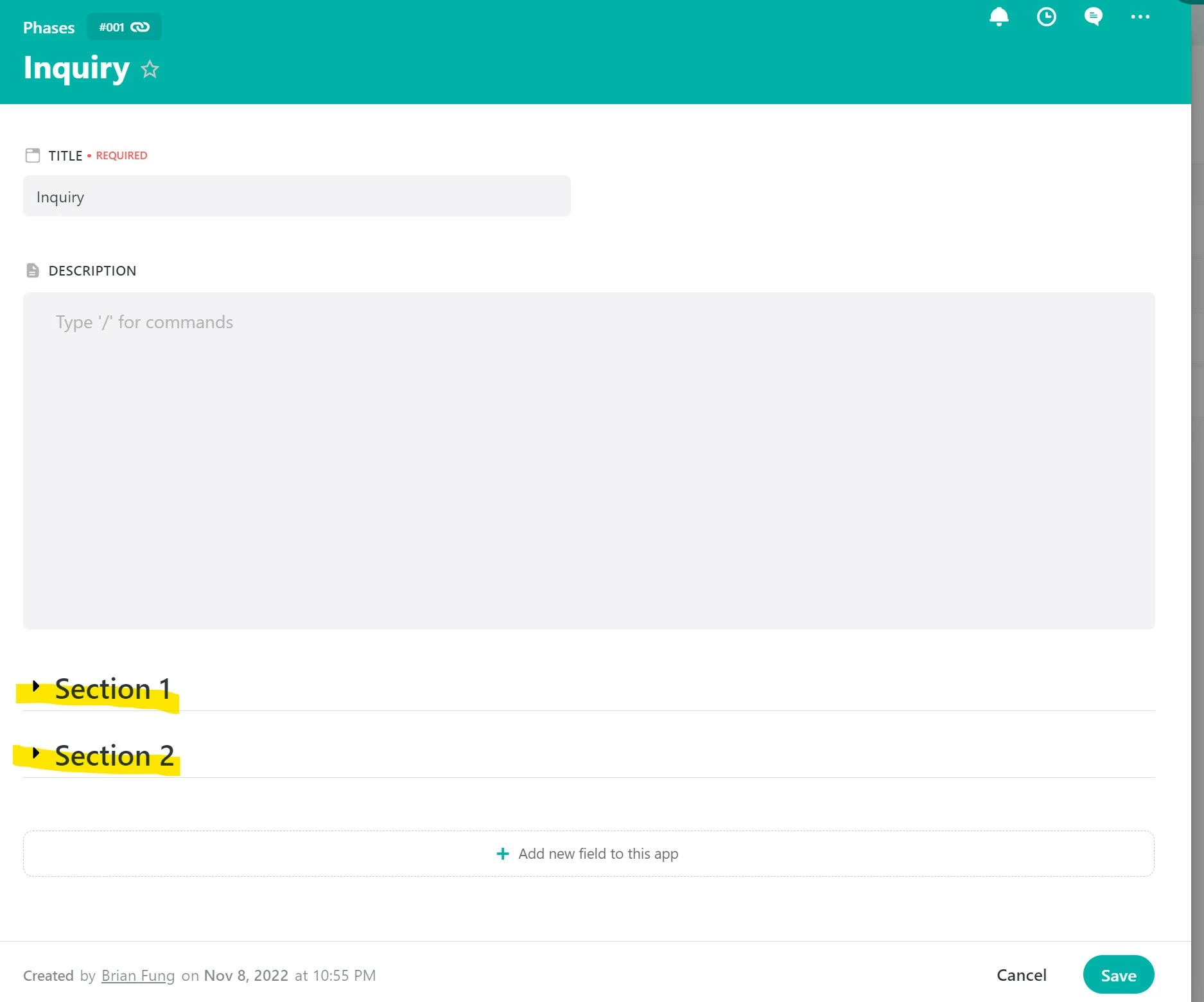Click the DESCRIPTION field label
The height and width of the screenshot is (1002, 1204).
point(92,271)
